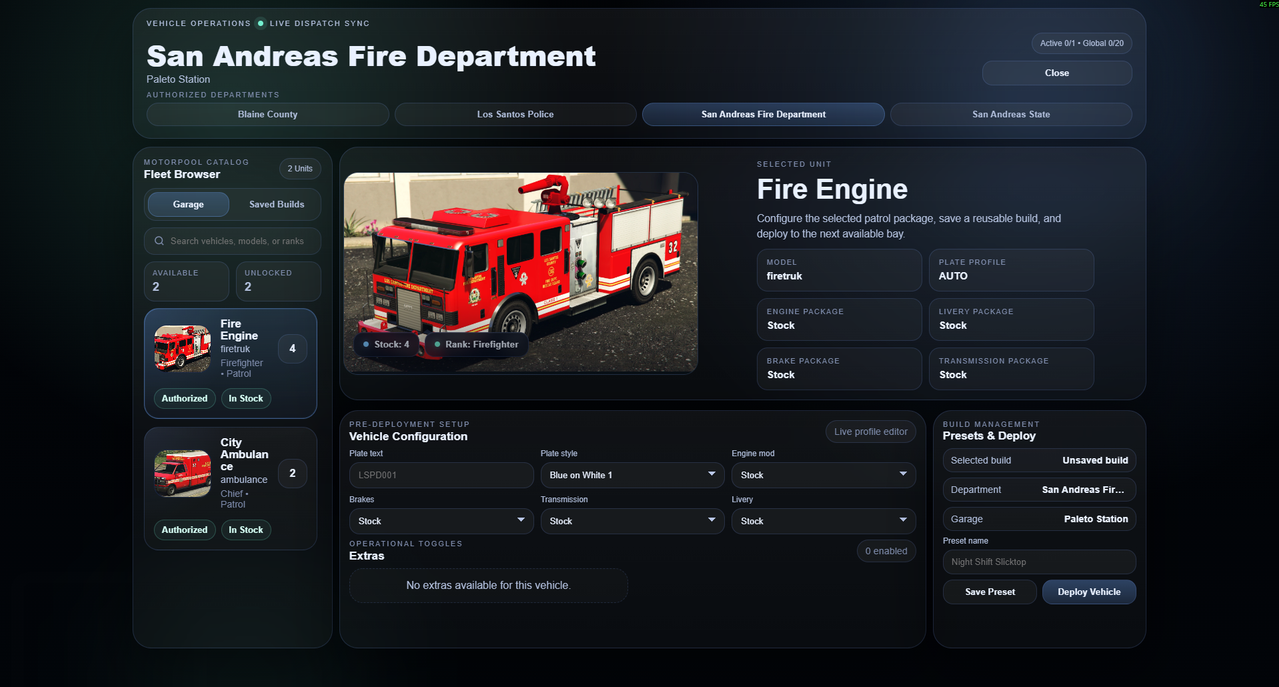Click the Paleto Station subtitle
The width and height of the screenshot is (1279, 687).
click(x=178, y=79)
